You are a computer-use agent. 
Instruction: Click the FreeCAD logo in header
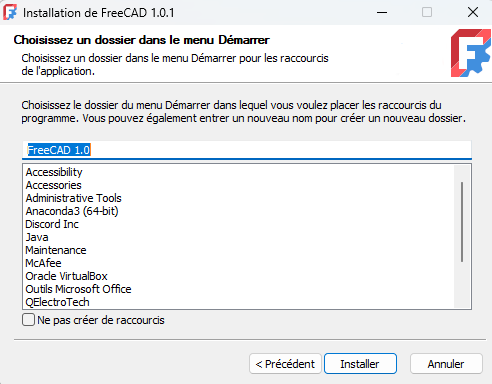470,53
